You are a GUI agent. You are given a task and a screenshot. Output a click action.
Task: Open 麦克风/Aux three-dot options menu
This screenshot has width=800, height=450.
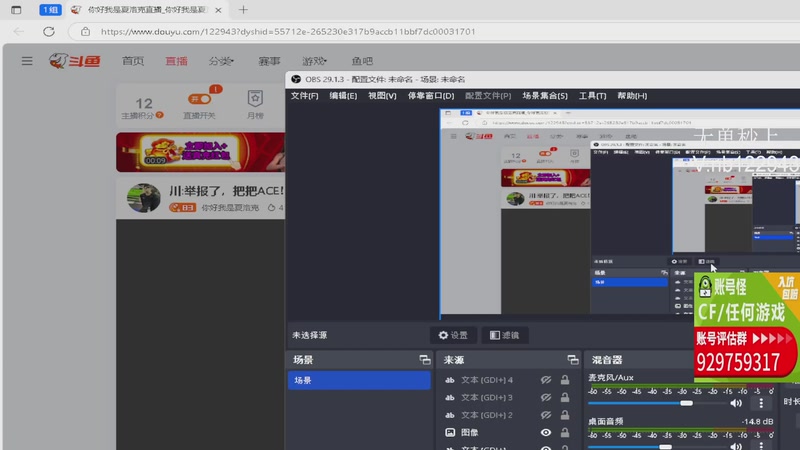tap(761, 403)
